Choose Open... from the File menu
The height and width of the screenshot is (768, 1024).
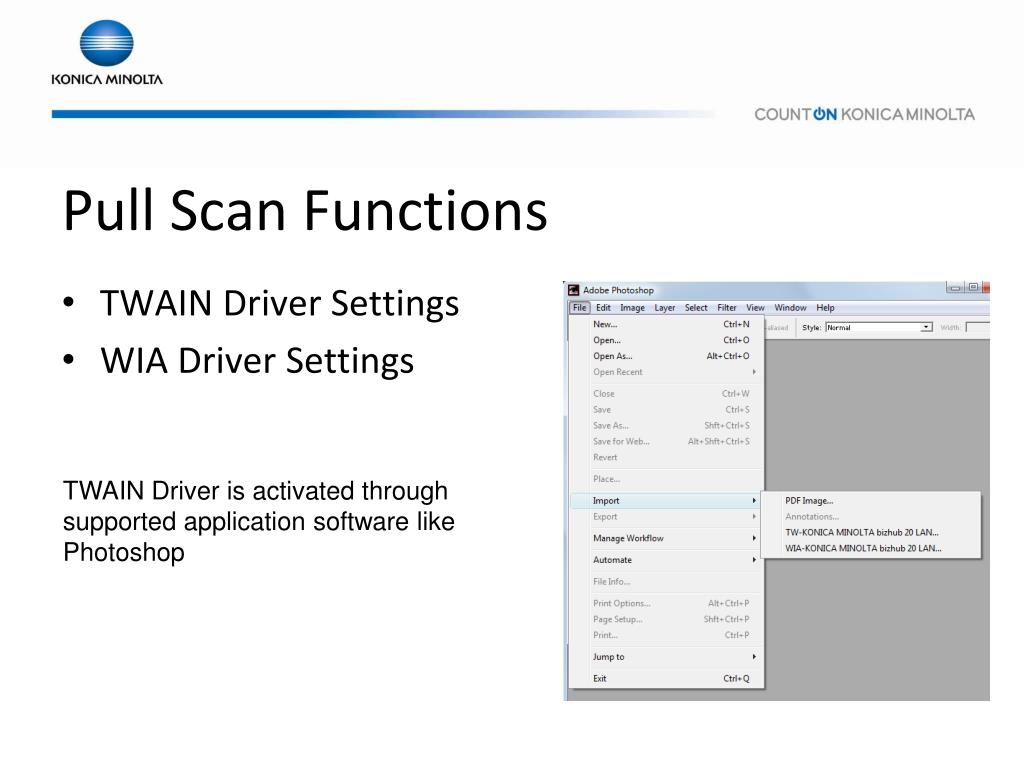click(667, 340)
